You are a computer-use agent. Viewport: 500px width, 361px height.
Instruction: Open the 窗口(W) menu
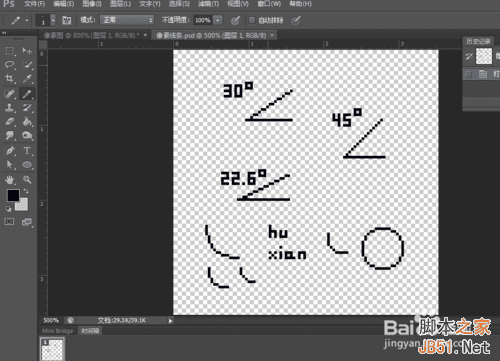tap(269, 4)
